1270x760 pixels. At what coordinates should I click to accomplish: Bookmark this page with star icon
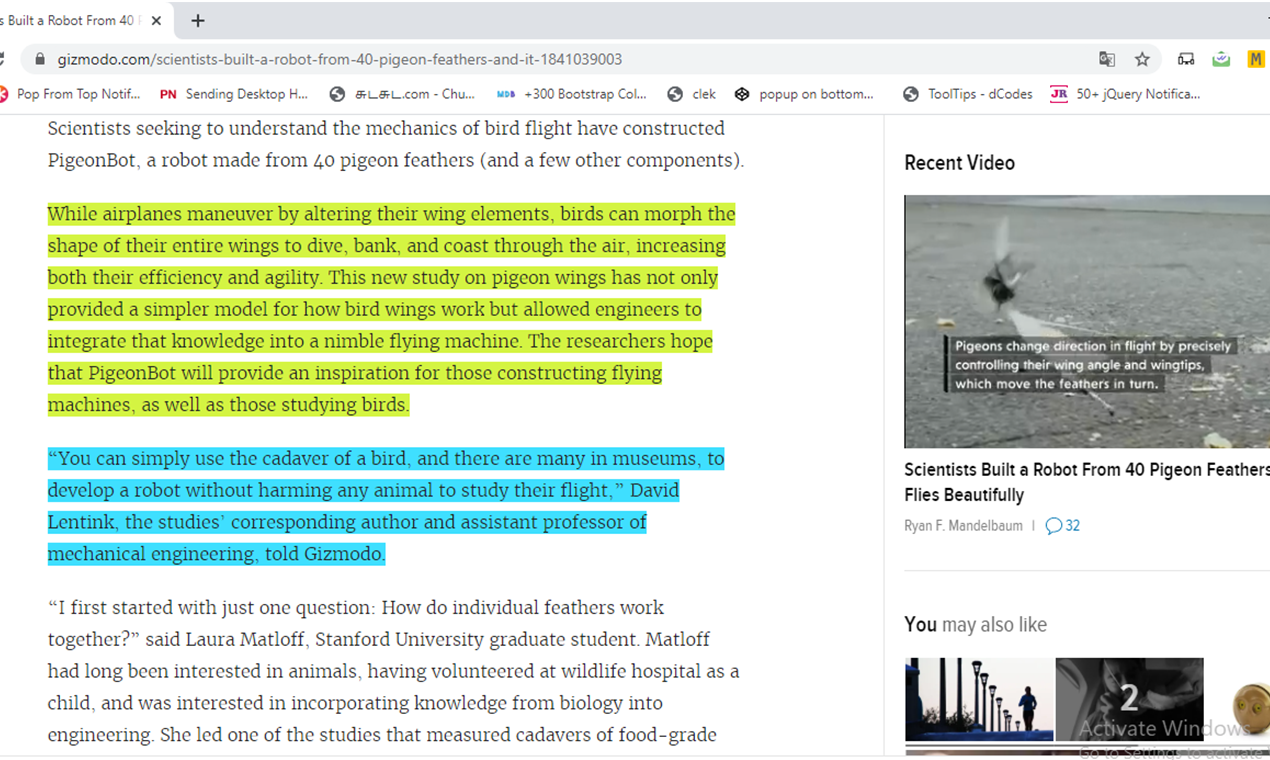(x=1142, y=59)
